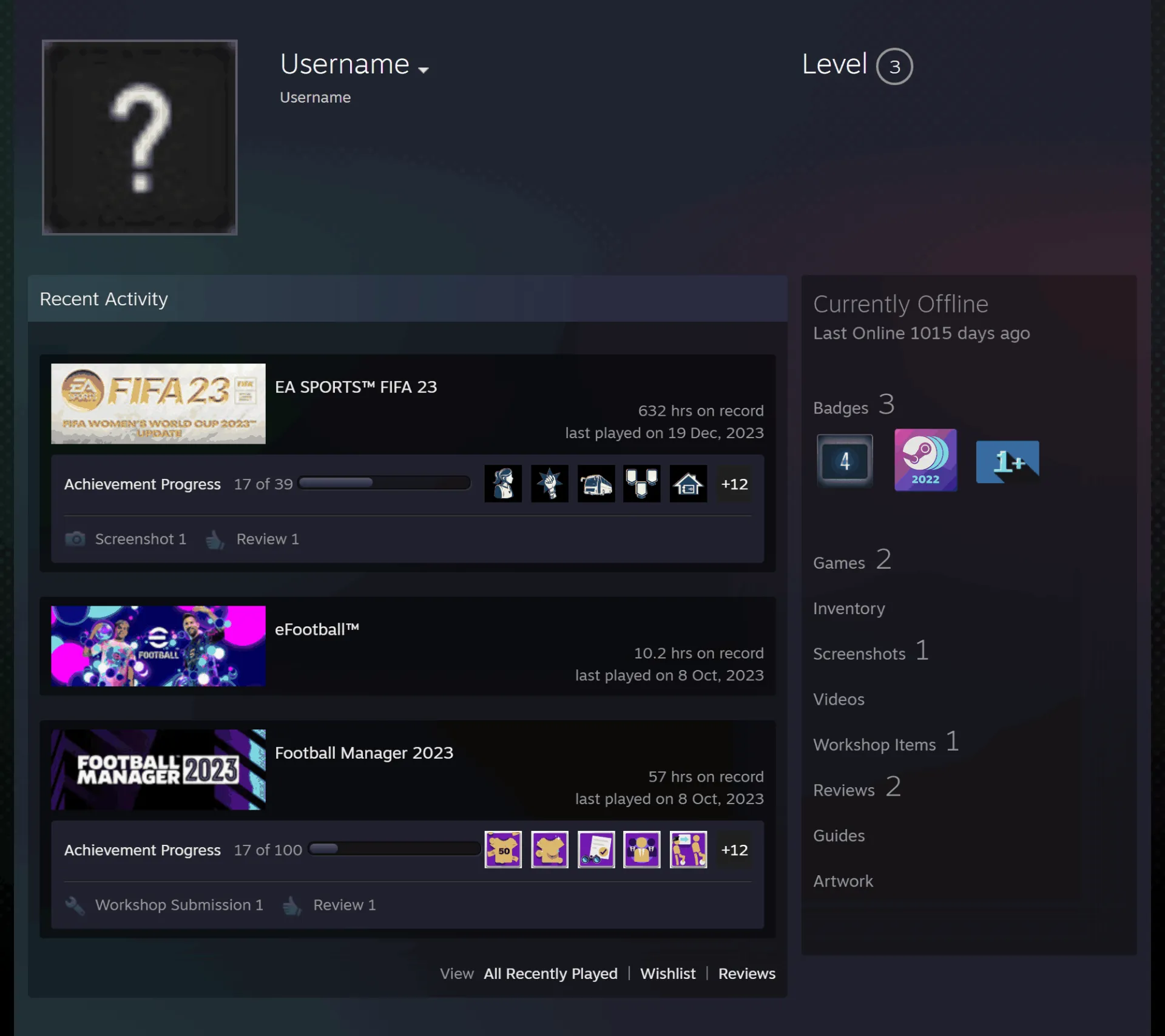Open Workshop Submission 1 wrench icon
The height and width of the screenshot is (1036, 1165).
pyautogui.click(x=75, y=905)
